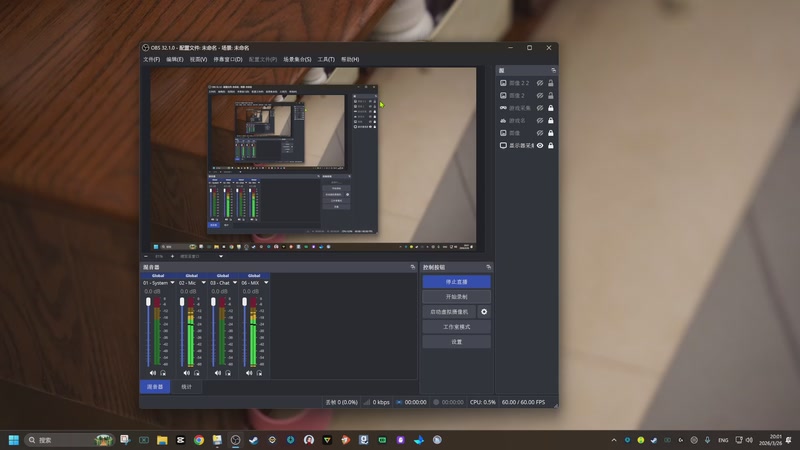Toggle headphone monitoring for 06 - MIX
The width and height of the screenshot is (800, 450).
259,373
